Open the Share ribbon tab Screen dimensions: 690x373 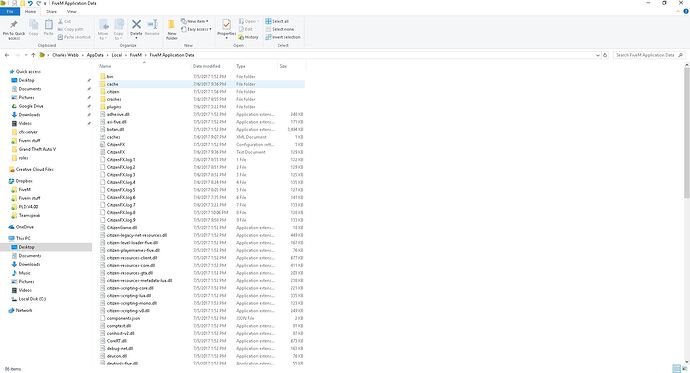point(51,11)
